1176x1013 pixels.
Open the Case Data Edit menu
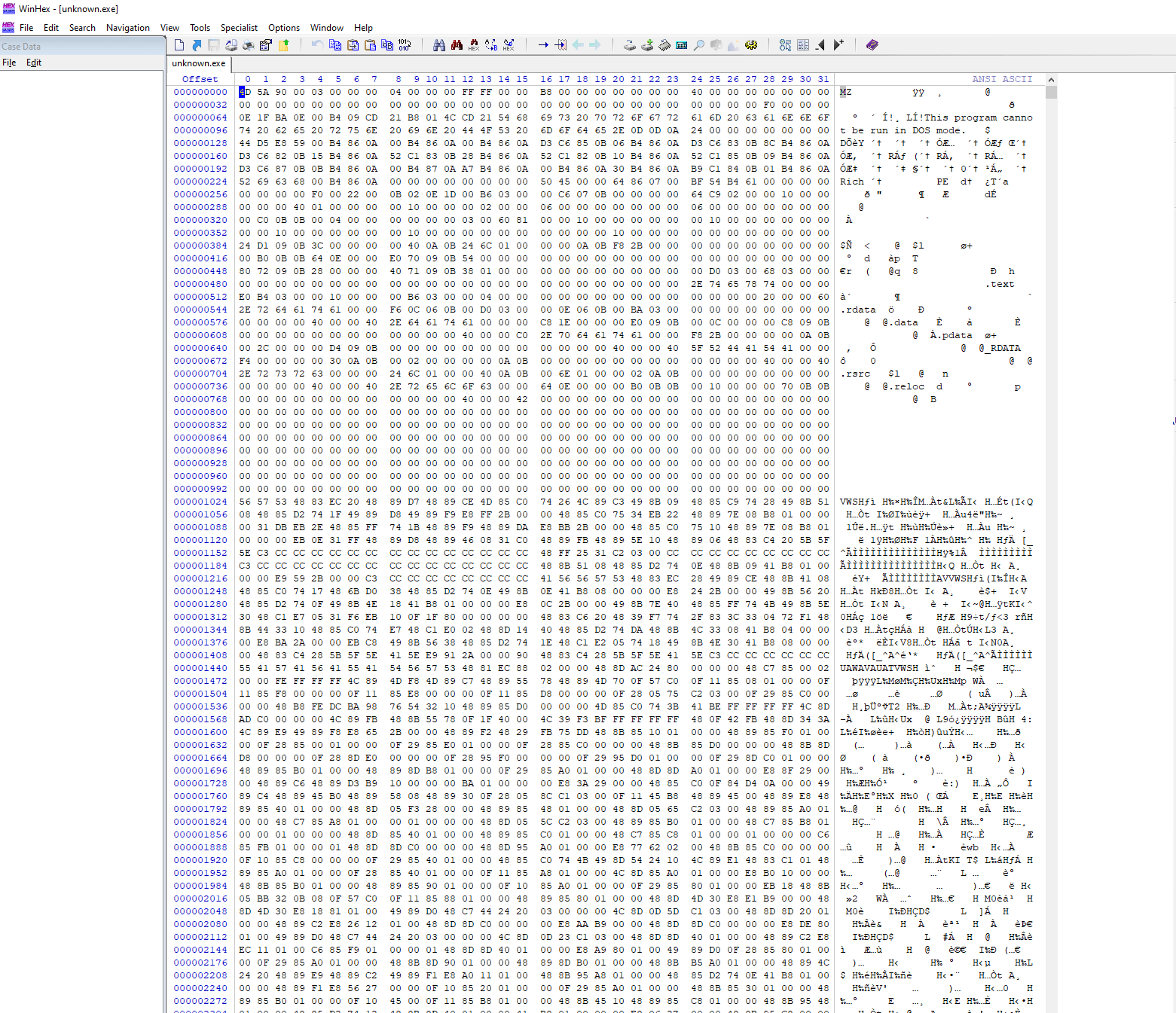(x=34, y=63)
